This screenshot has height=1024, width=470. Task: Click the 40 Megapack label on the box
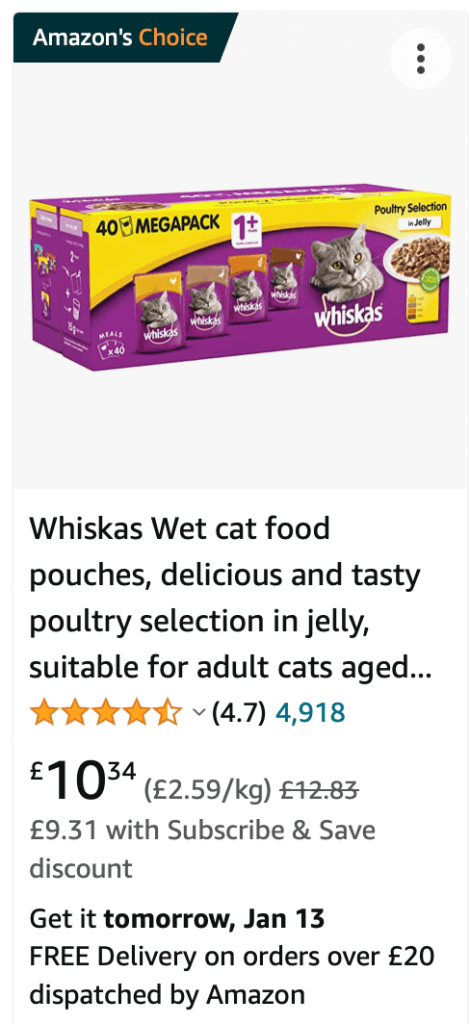pos(157,227)
